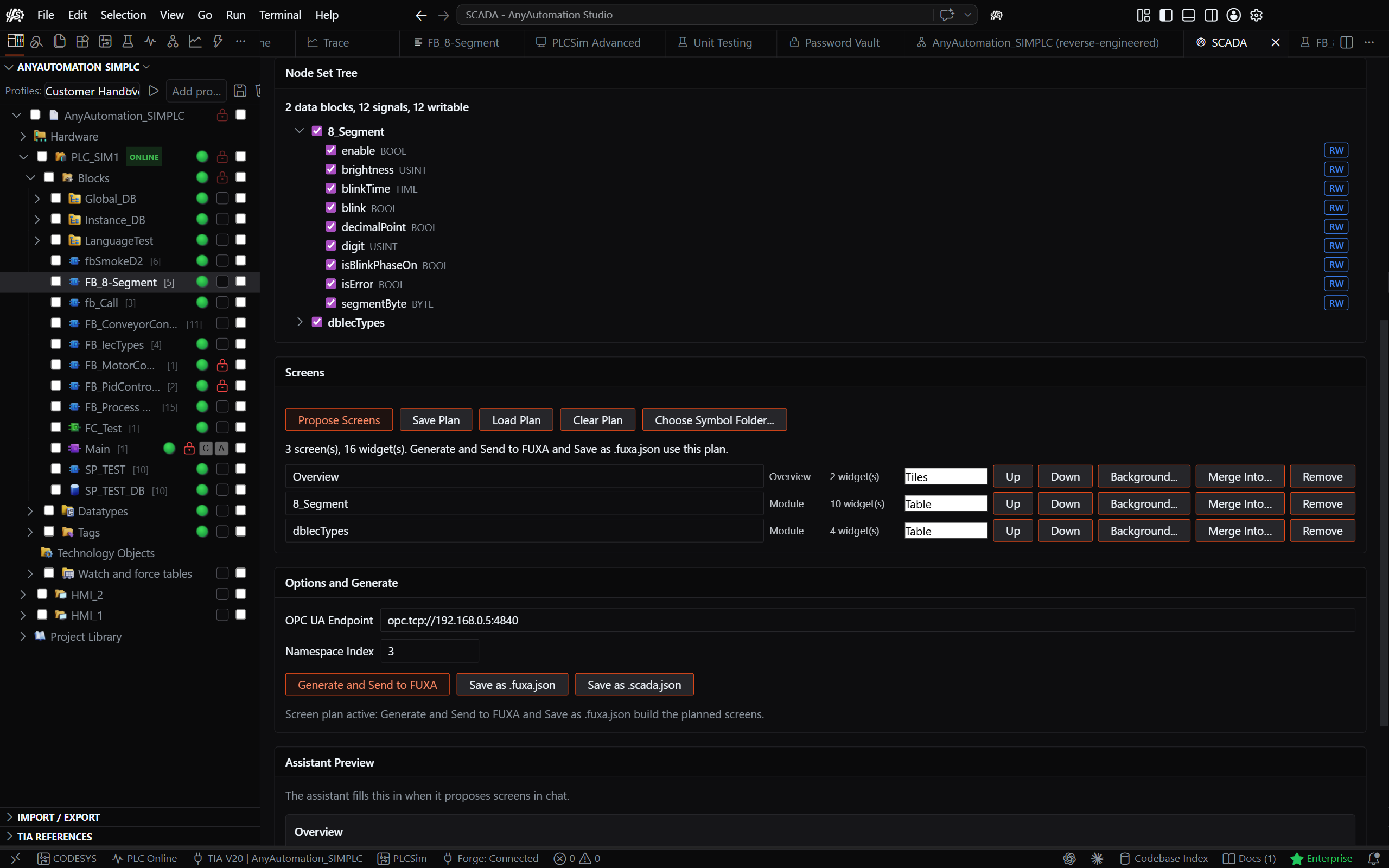Viewport: 1389px width, 868px height.
Task: Click Propose Screens button
Action: point(339,420)
